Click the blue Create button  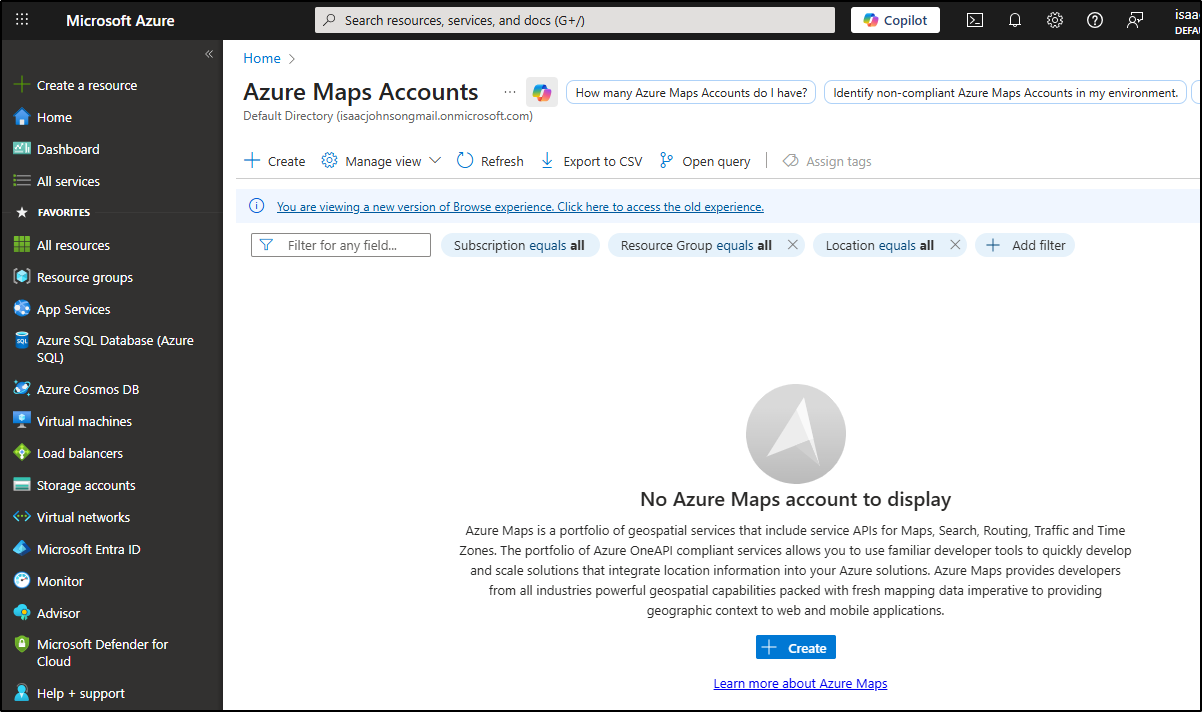point(795,648)
